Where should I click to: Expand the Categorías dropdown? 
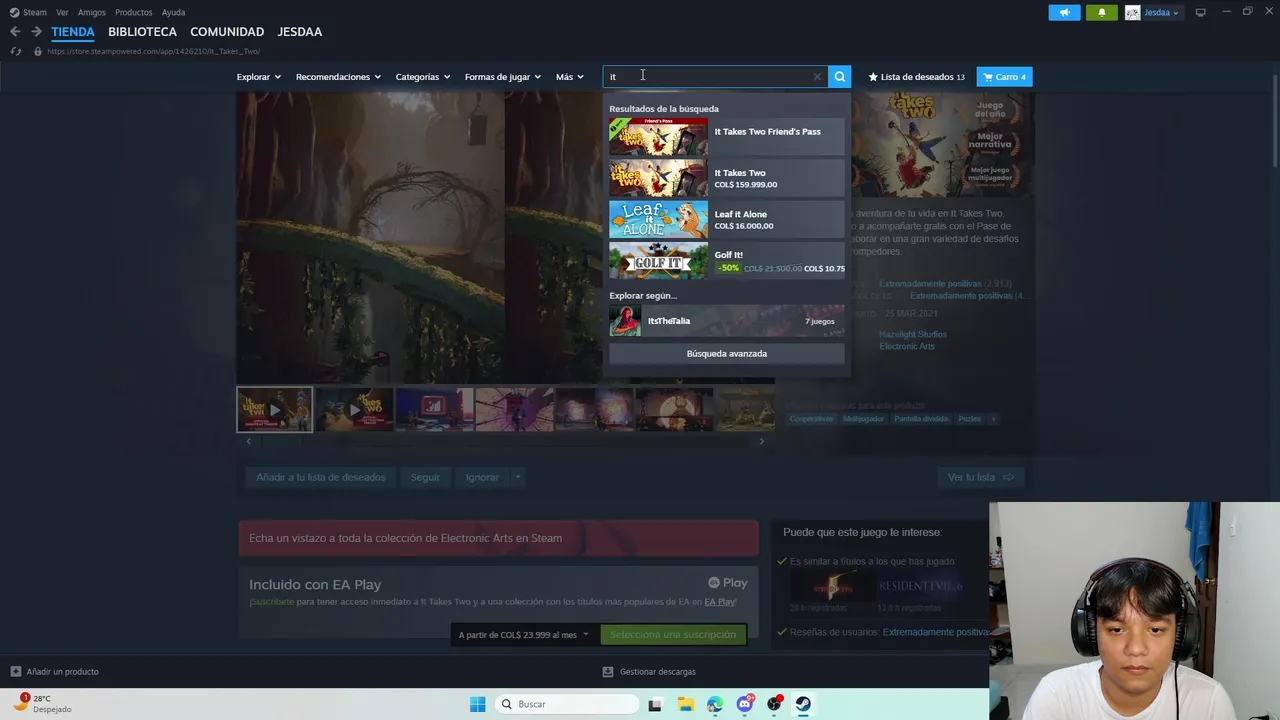click(422, 77)
